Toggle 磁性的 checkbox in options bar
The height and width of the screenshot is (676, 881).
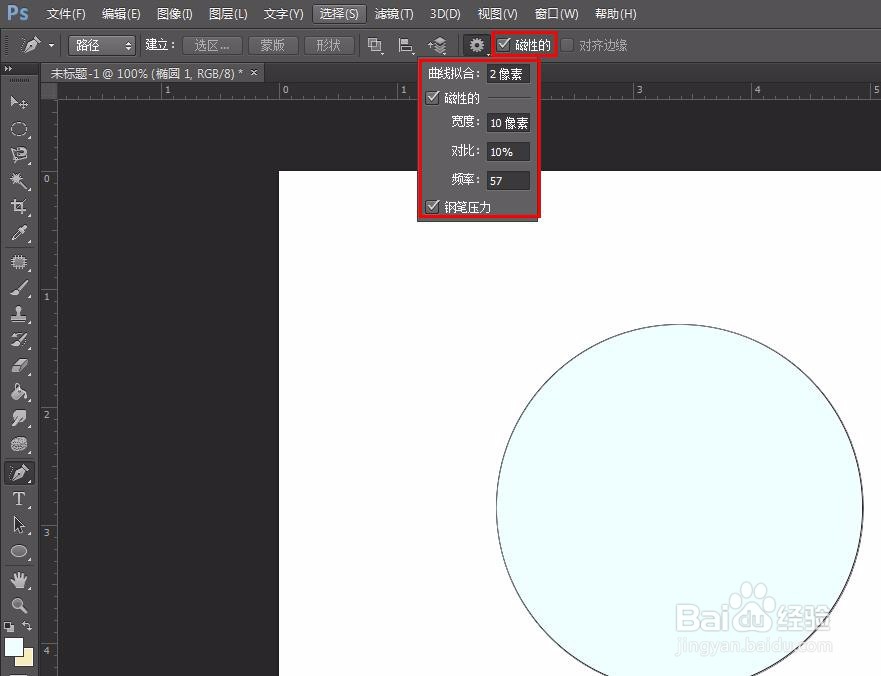coord(503,44)
